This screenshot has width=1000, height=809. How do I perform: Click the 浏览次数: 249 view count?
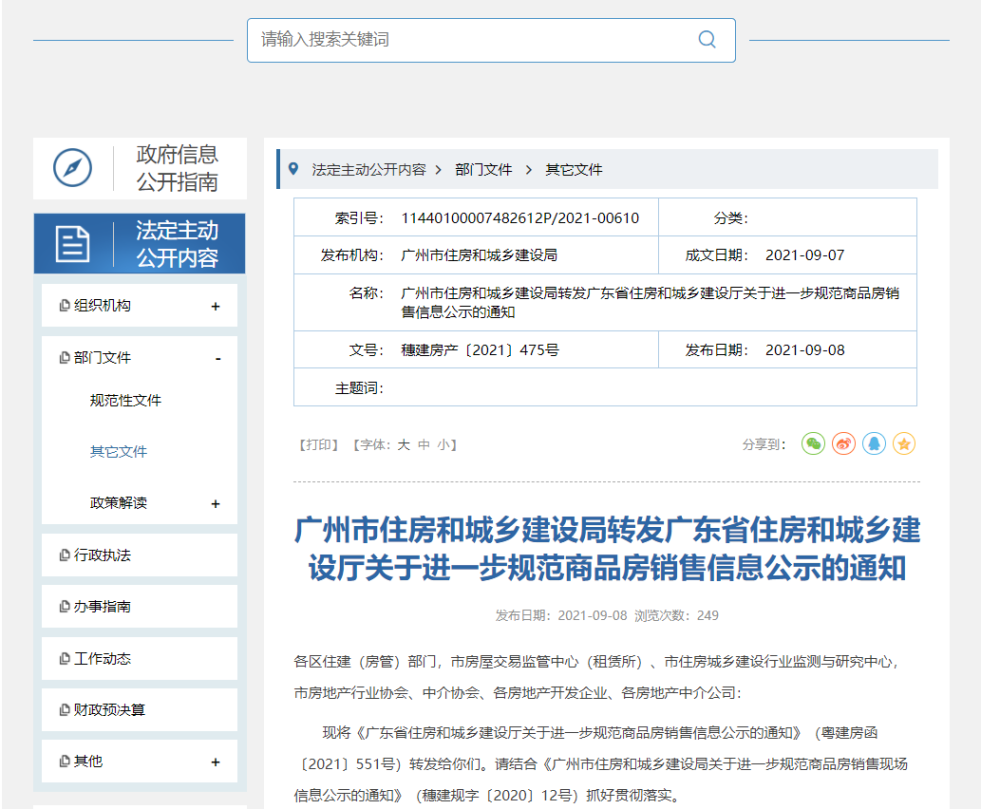677,615
